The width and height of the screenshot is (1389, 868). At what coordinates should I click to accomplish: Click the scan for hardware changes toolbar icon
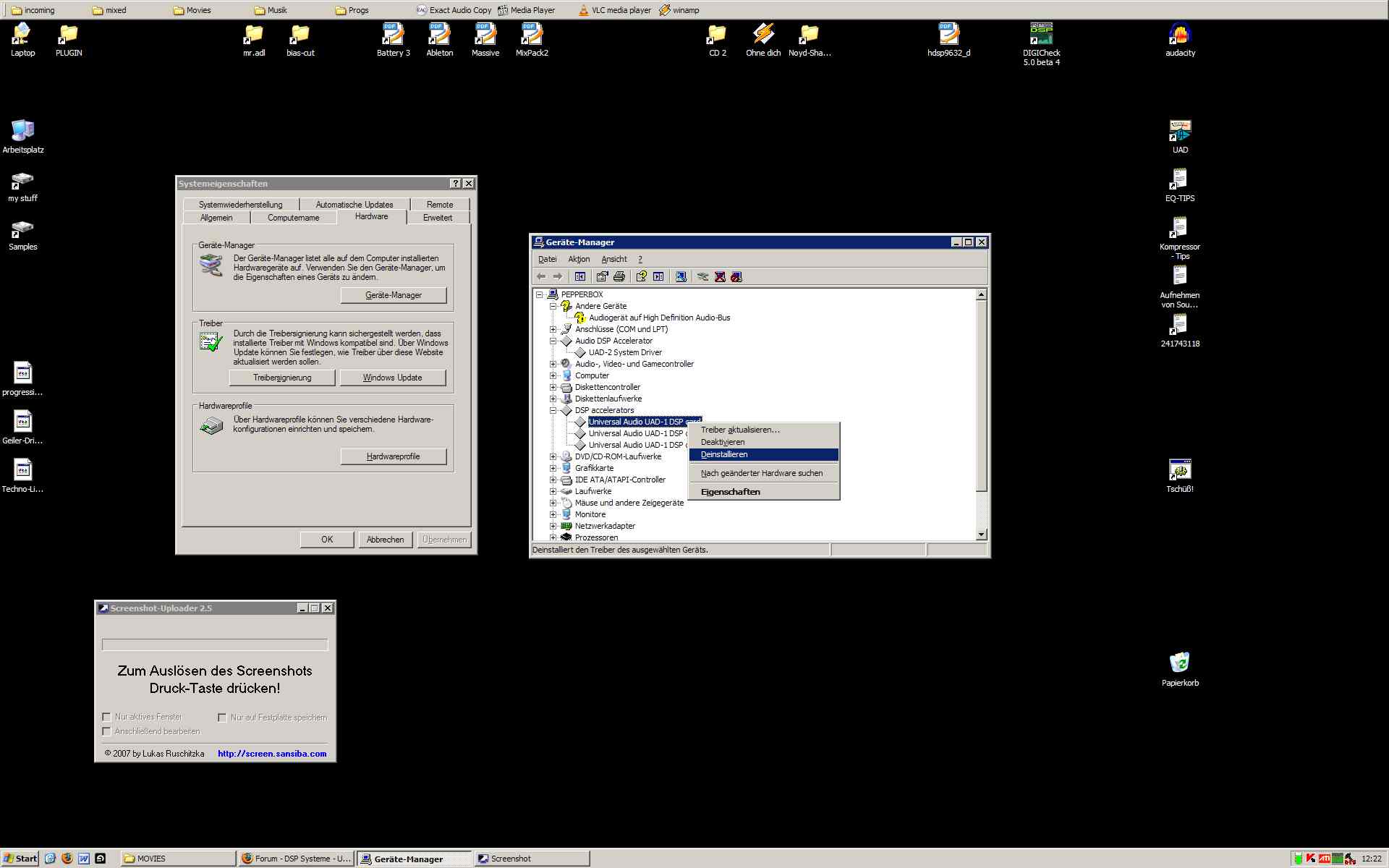coord(681,276)
